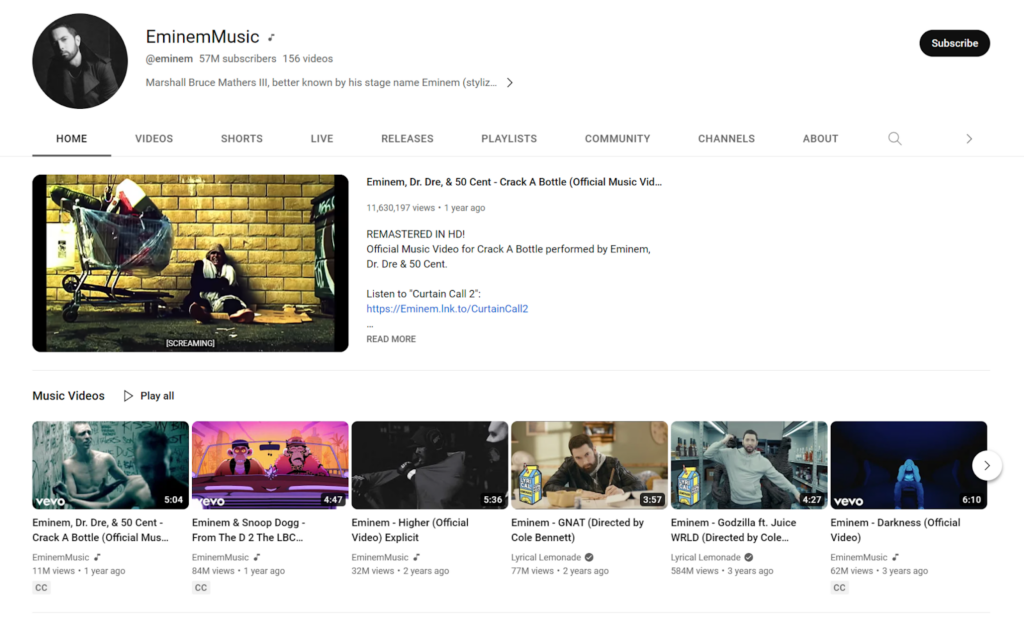Click the title Eminem - Higher (Official Video) Explicit
Screen dimensions: 1024x621
point(410,530)
